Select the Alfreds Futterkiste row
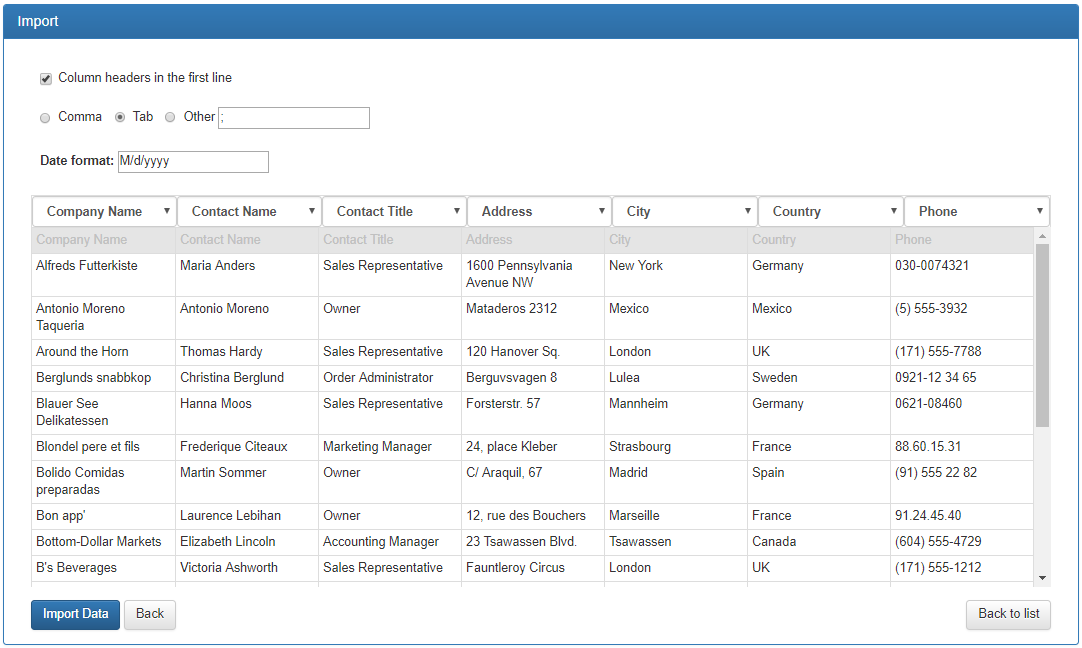 point(400,273)
